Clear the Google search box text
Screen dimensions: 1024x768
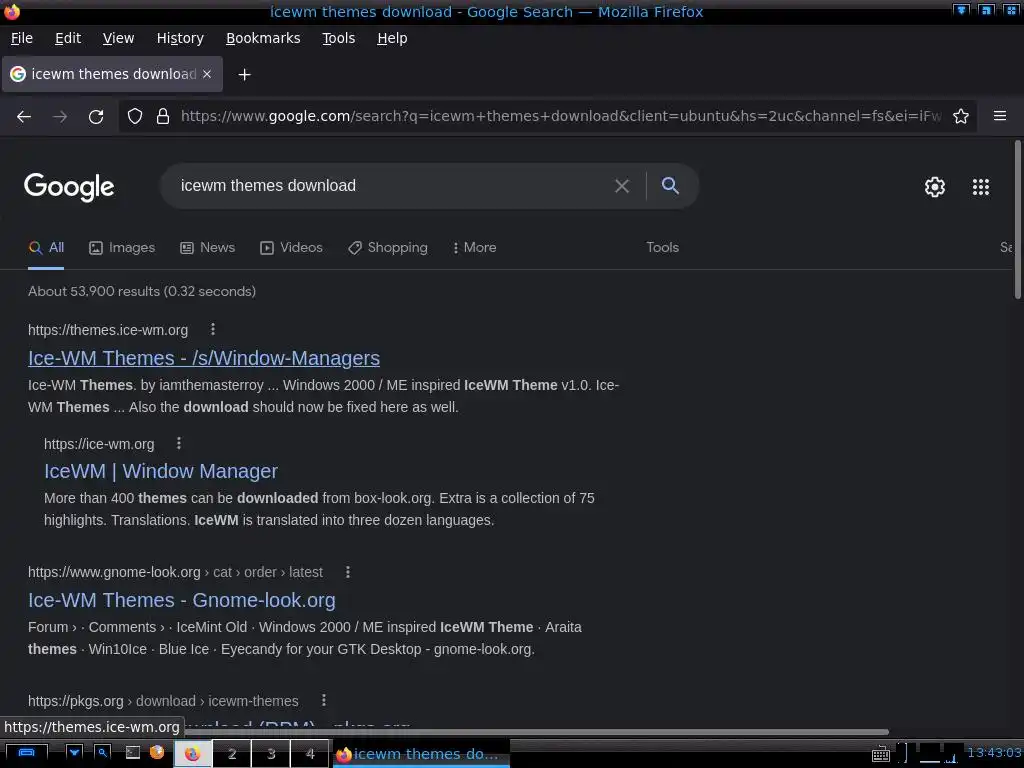622,186
